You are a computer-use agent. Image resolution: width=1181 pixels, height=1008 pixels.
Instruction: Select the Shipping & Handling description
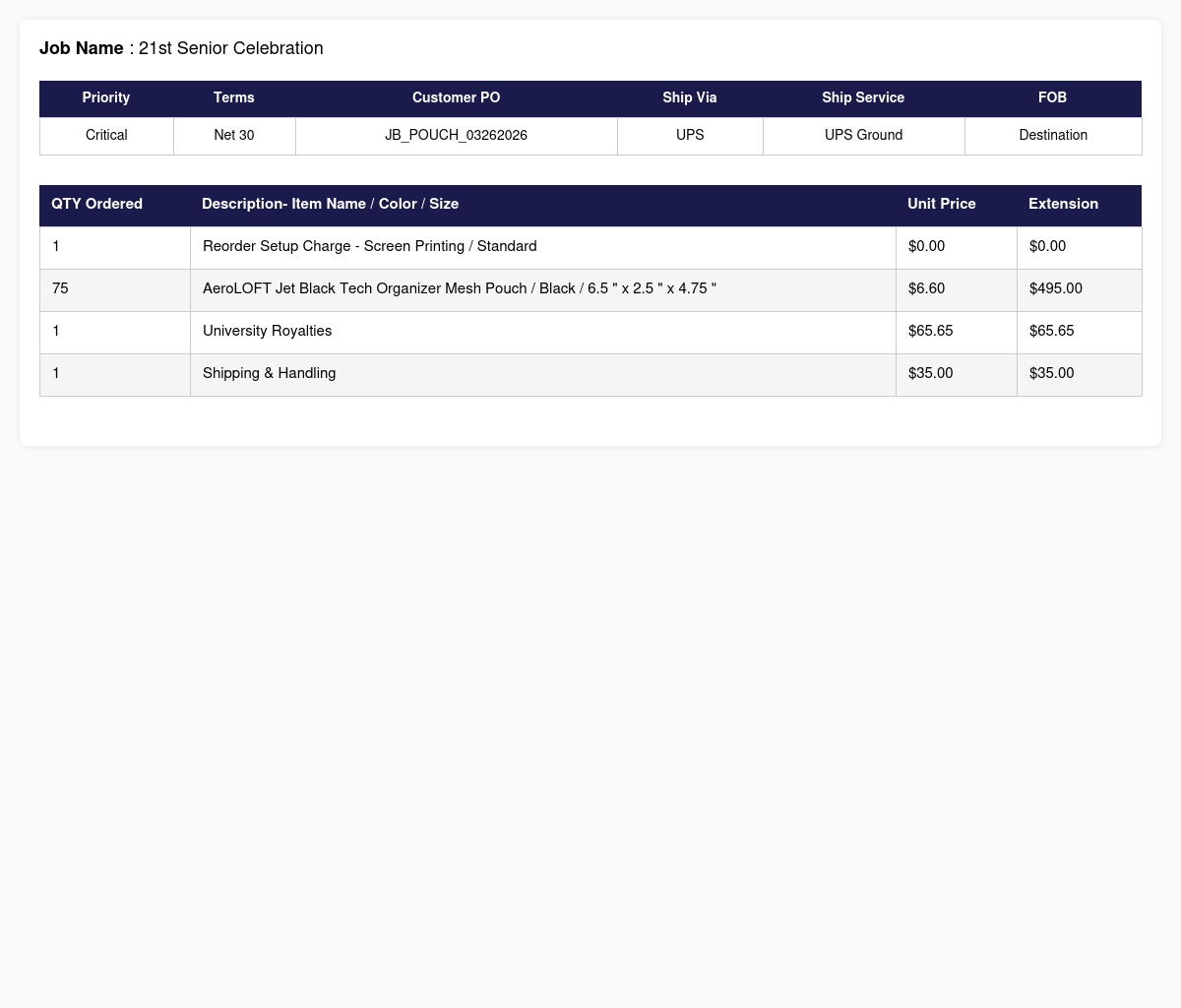(270, 374)
